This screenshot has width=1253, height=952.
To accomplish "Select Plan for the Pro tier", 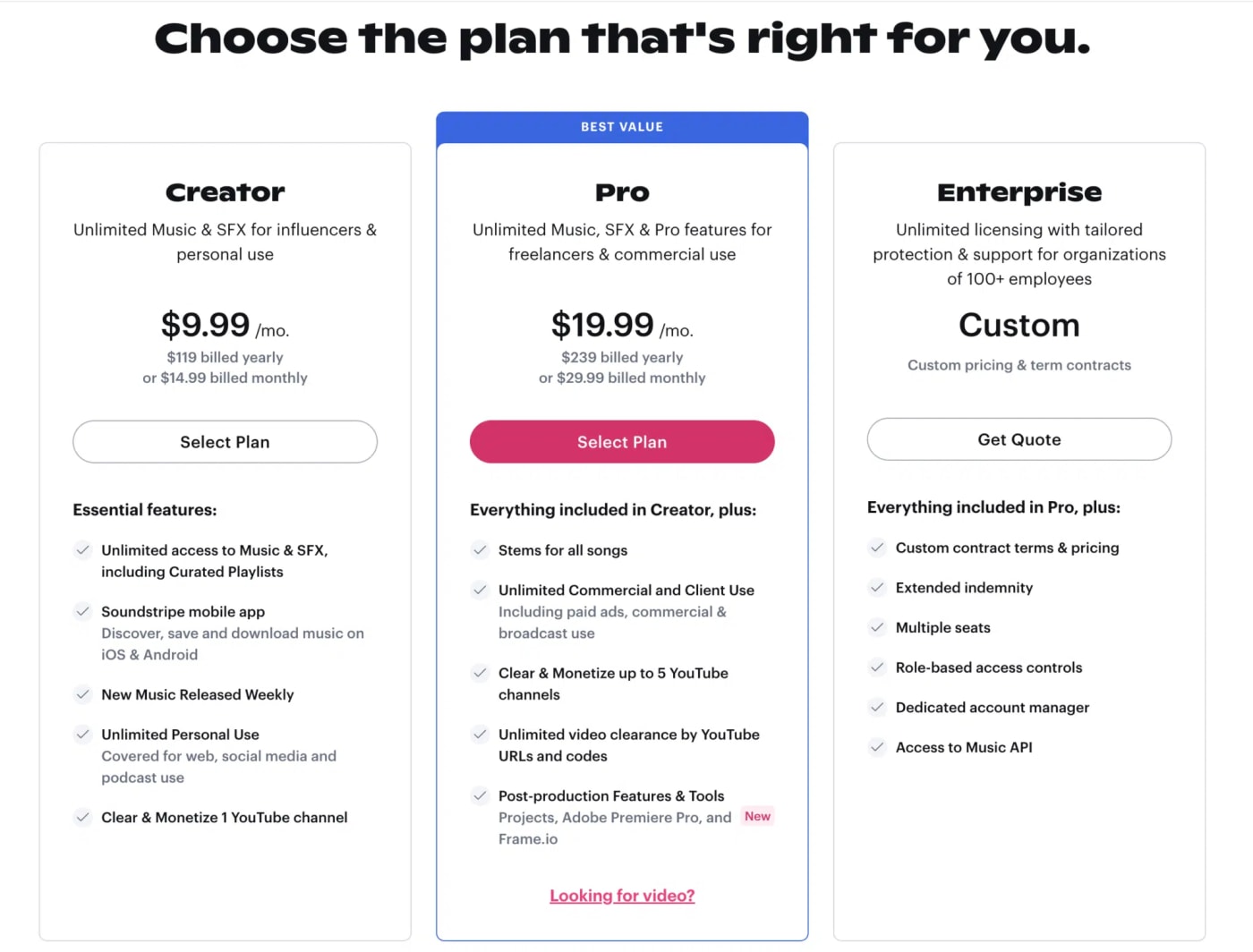I will [x=622, y=441].
